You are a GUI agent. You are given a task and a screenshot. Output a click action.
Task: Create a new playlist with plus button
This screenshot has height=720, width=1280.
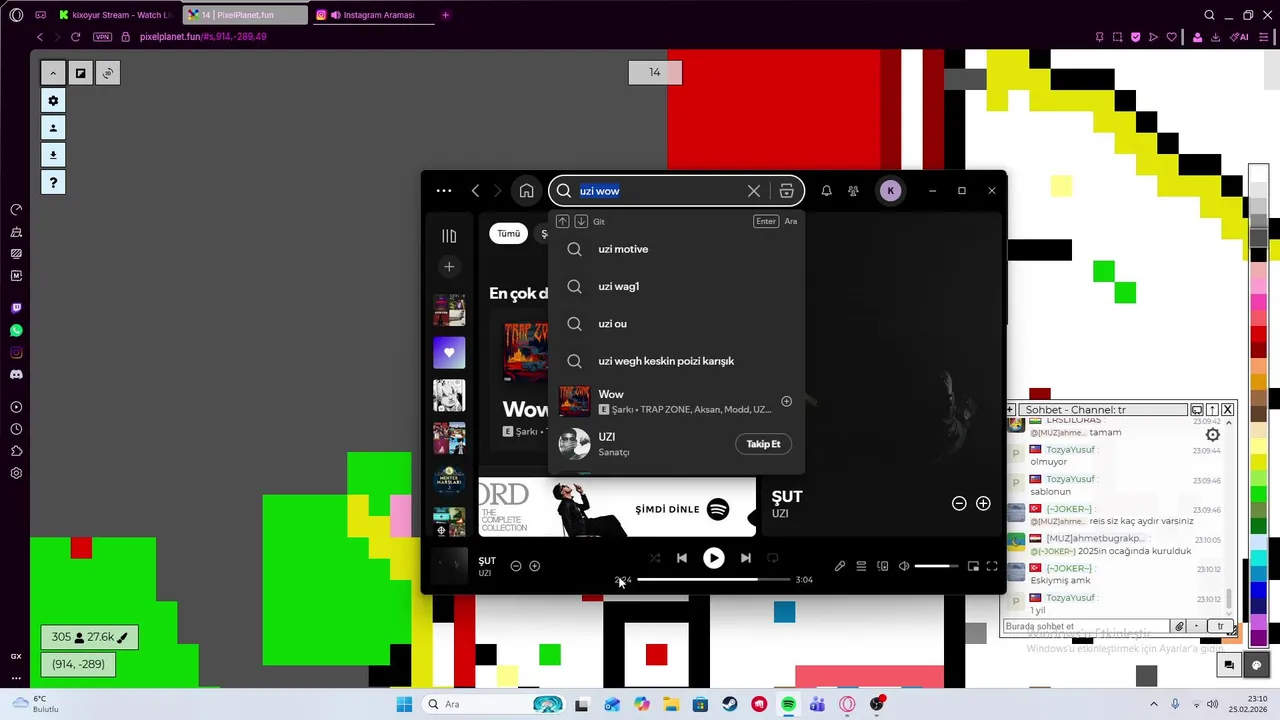point(449,267)
